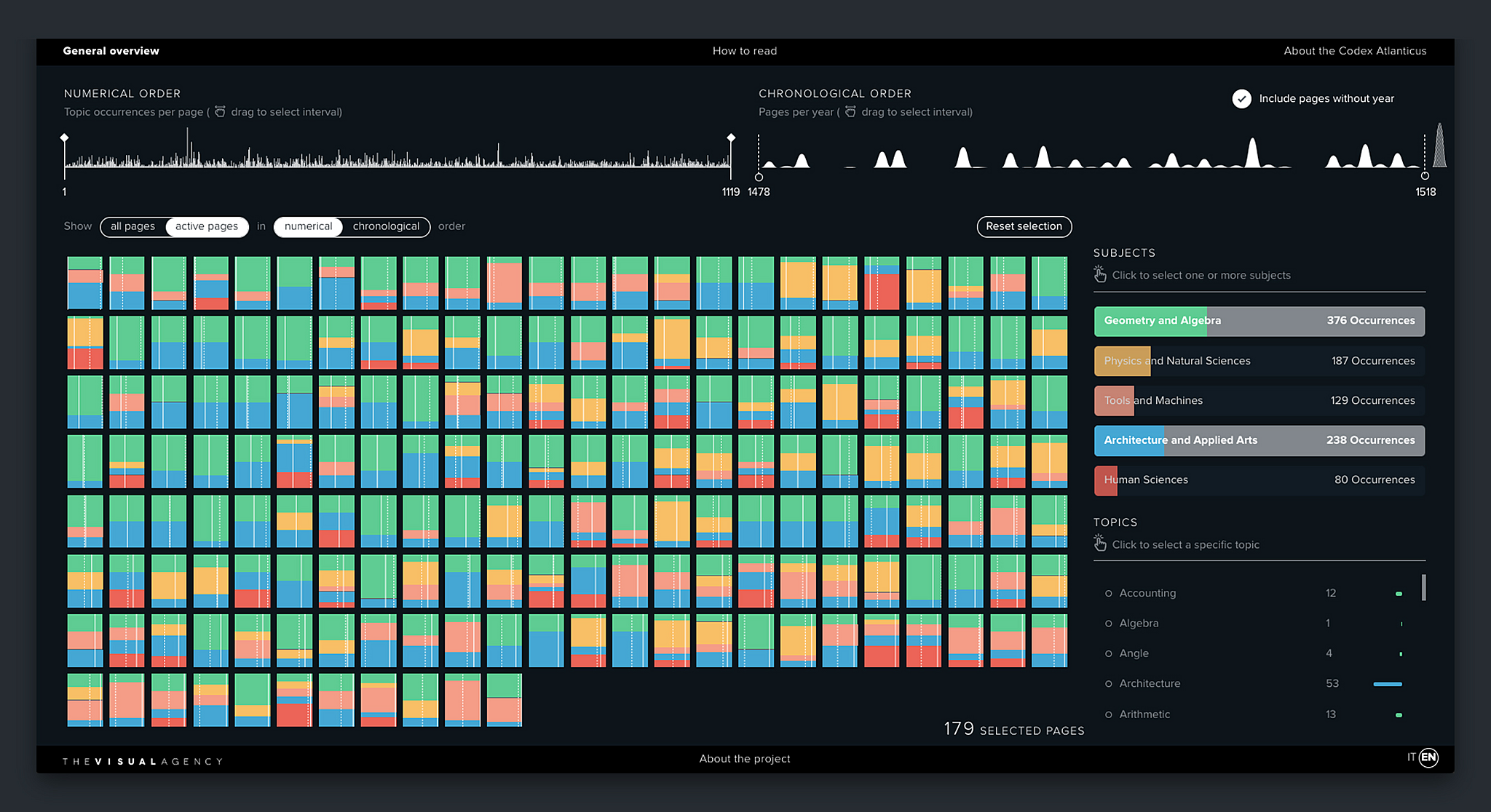Screen dimensions: 1491x812
Task: Open About the project link
Action: [745, 759]
